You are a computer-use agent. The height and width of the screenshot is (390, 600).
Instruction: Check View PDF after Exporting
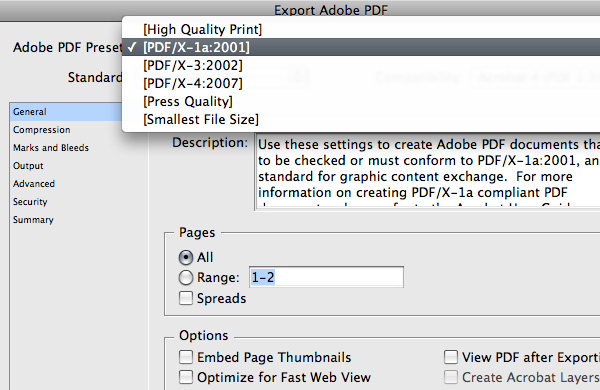click(x=451, y=357)
